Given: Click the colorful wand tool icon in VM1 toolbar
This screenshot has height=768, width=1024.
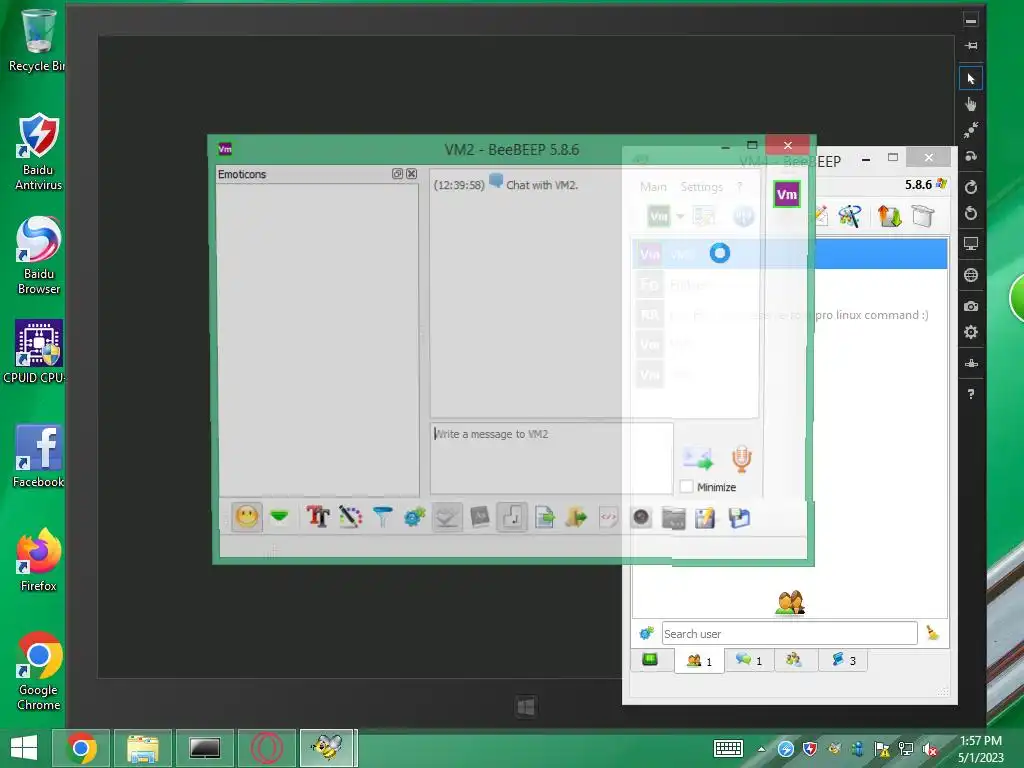Looking at the screenshot, I should tap(850, 216).
